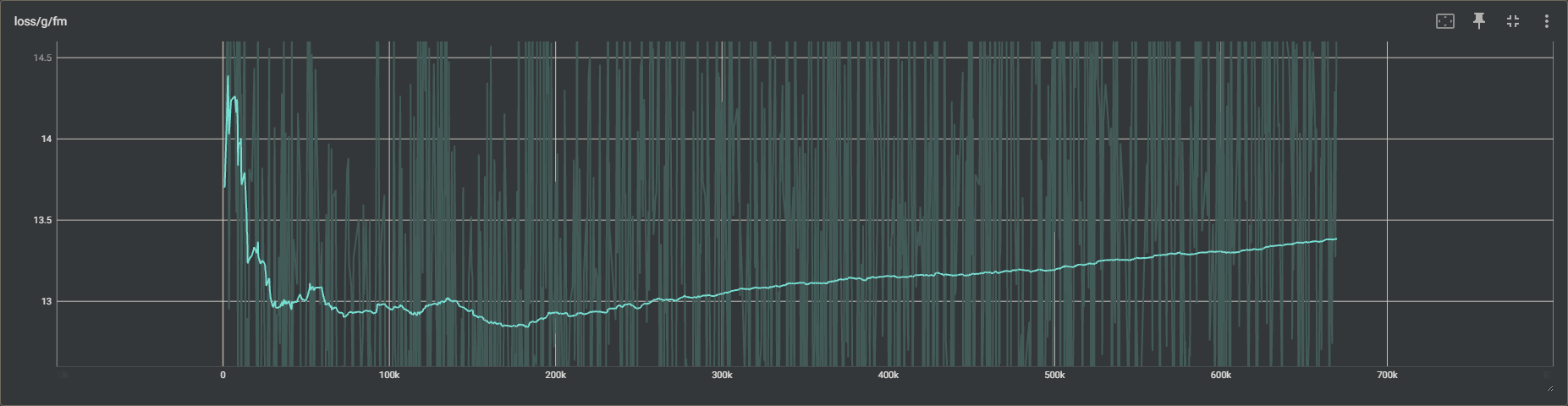Click the fit domain to data icon
This screenshot has width=1568, height=406.
[x=1445, y=21]
